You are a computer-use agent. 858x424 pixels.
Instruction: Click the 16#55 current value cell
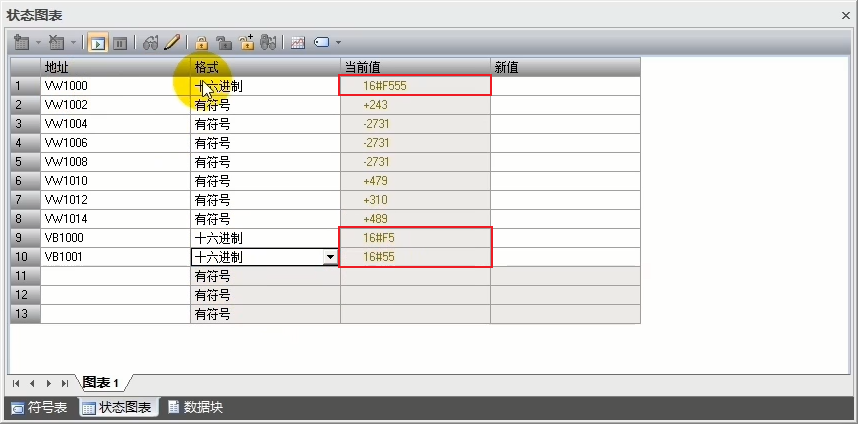[415, 257]
